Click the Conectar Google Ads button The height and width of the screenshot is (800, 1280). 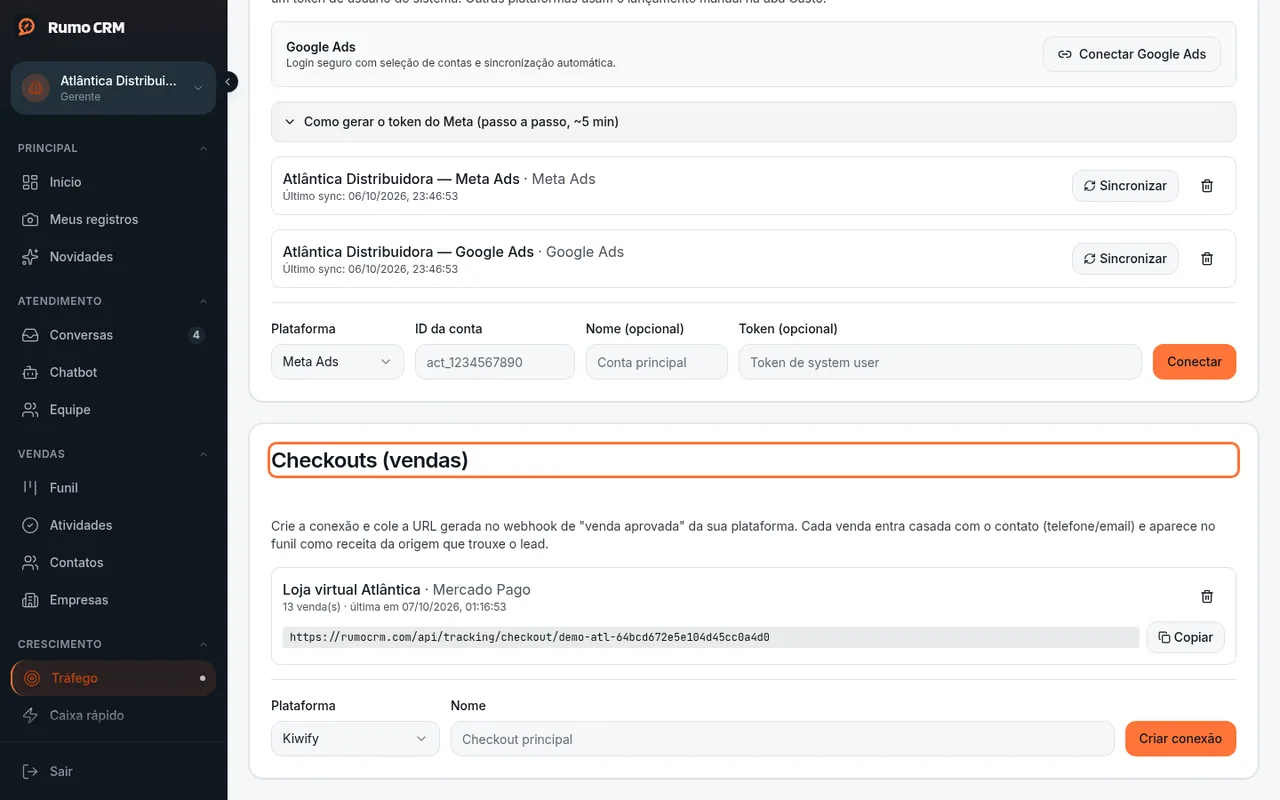pyautogui.click(x=1132, y=54)
